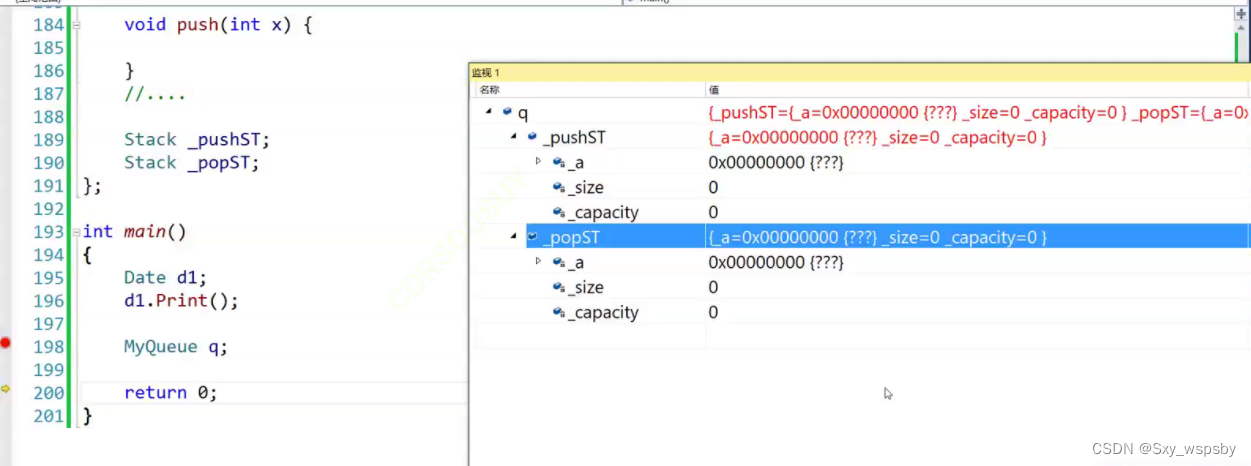Click code line 'MyQueue q;'

176,347
